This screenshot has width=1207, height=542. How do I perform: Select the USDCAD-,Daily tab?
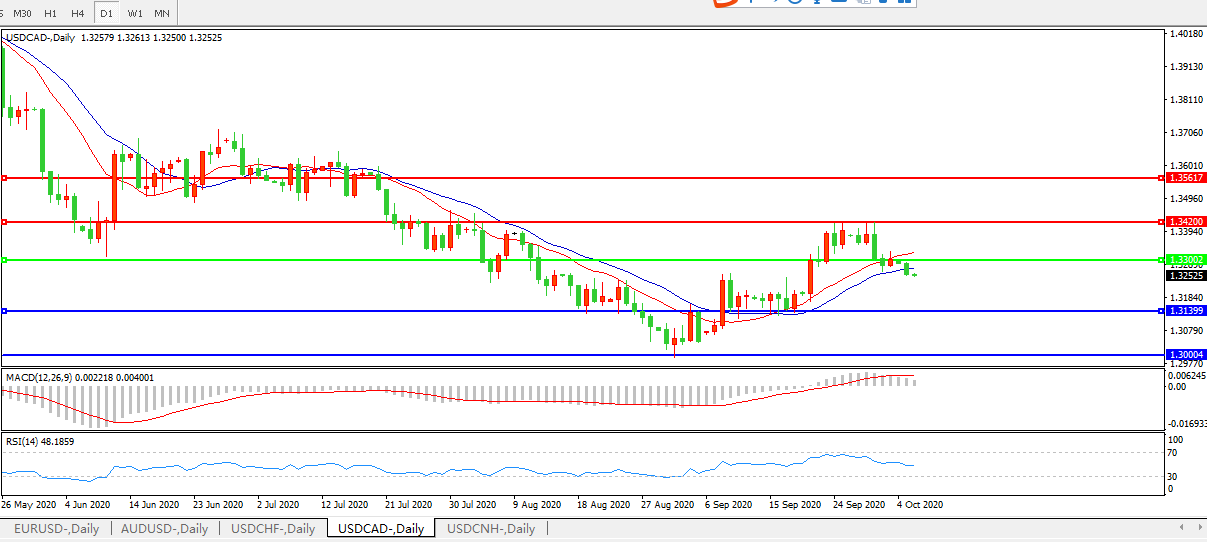pyautogui.click(x=381, y=529)
